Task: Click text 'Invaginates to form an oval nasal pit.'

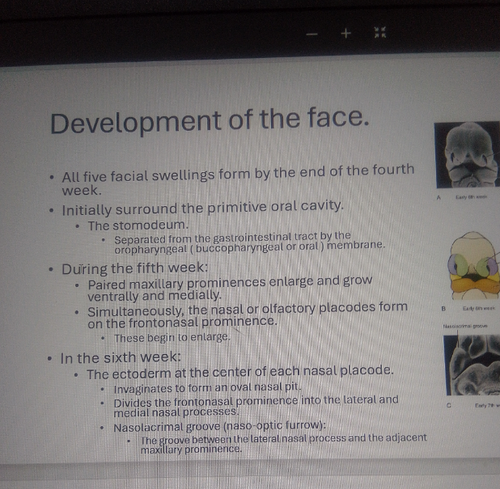Action: (x=207, y=388)
